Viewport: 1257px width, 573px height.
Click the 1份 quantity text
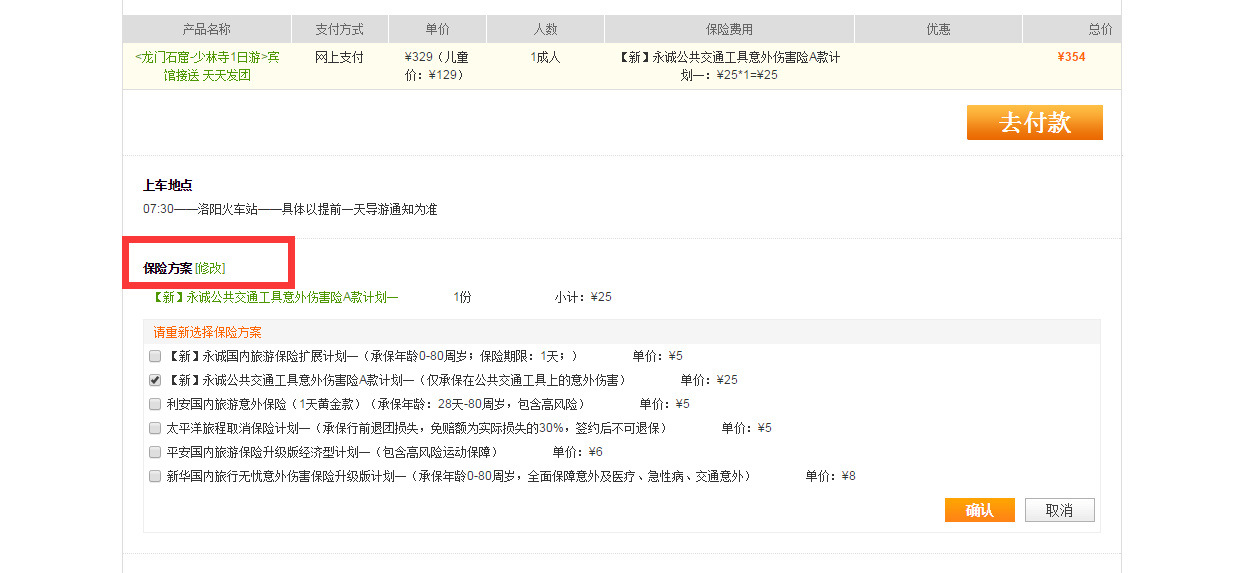point(462,297)
